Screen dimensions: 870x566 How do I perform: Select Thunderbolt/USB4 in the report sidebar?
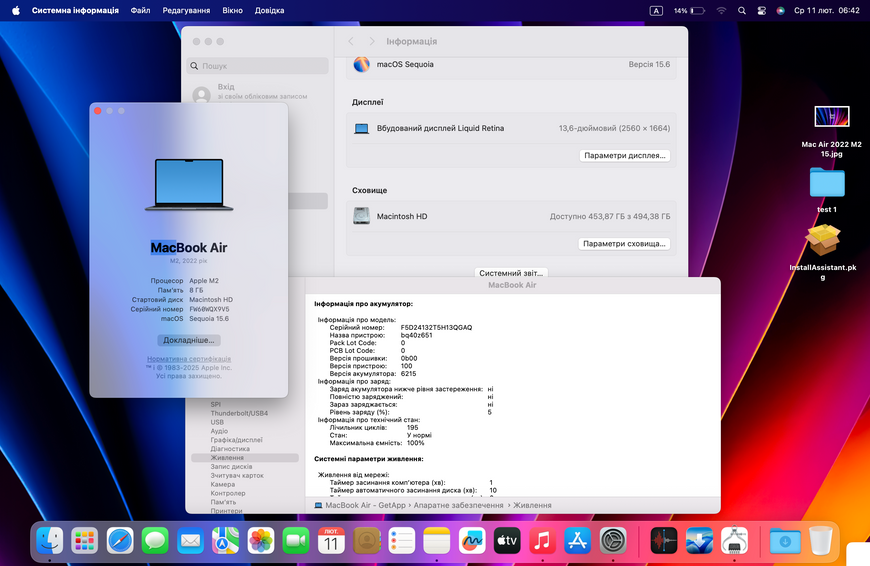(239, 413)
